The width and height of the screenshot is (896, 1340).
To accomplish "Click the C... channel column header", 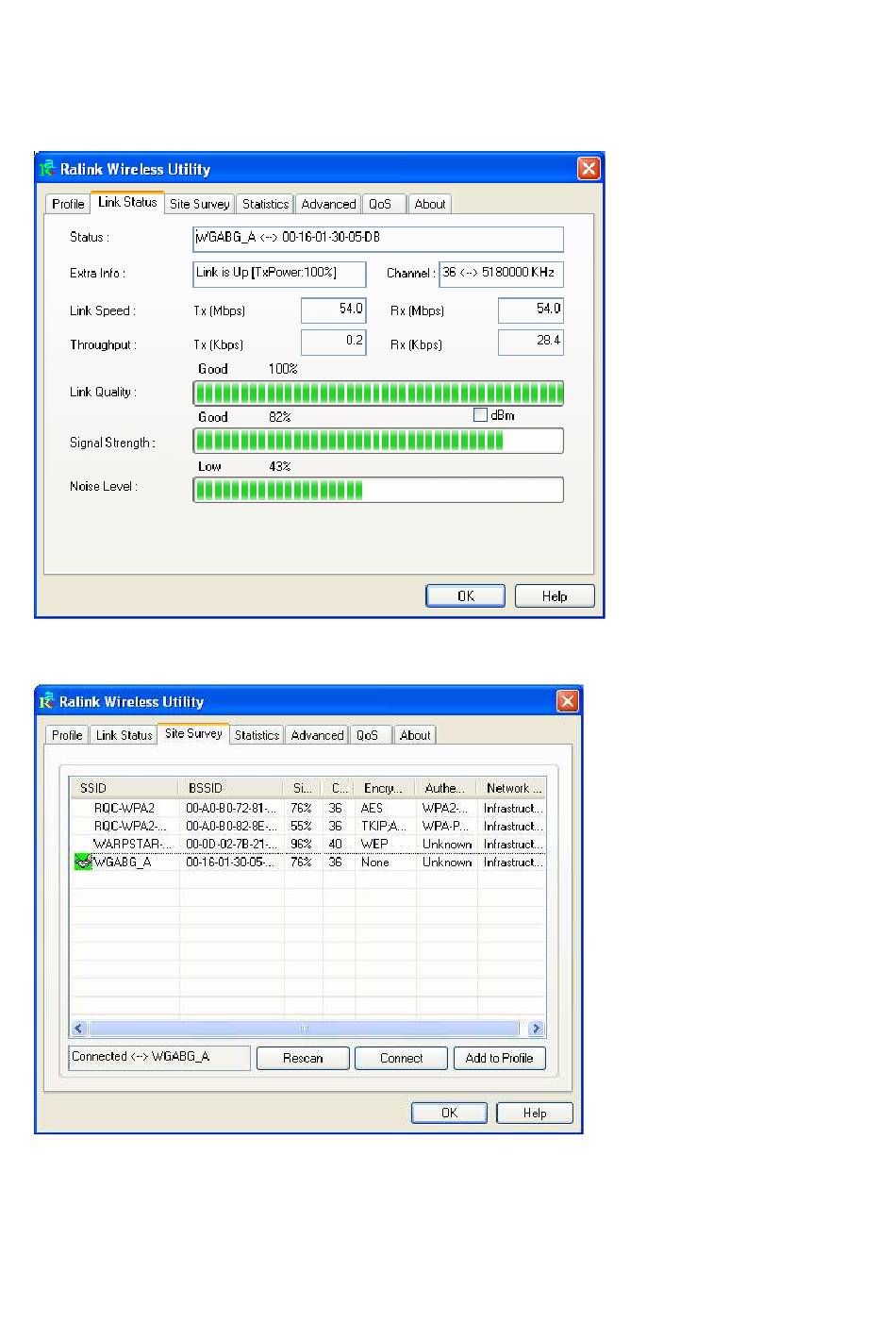I will coord(339,788).
